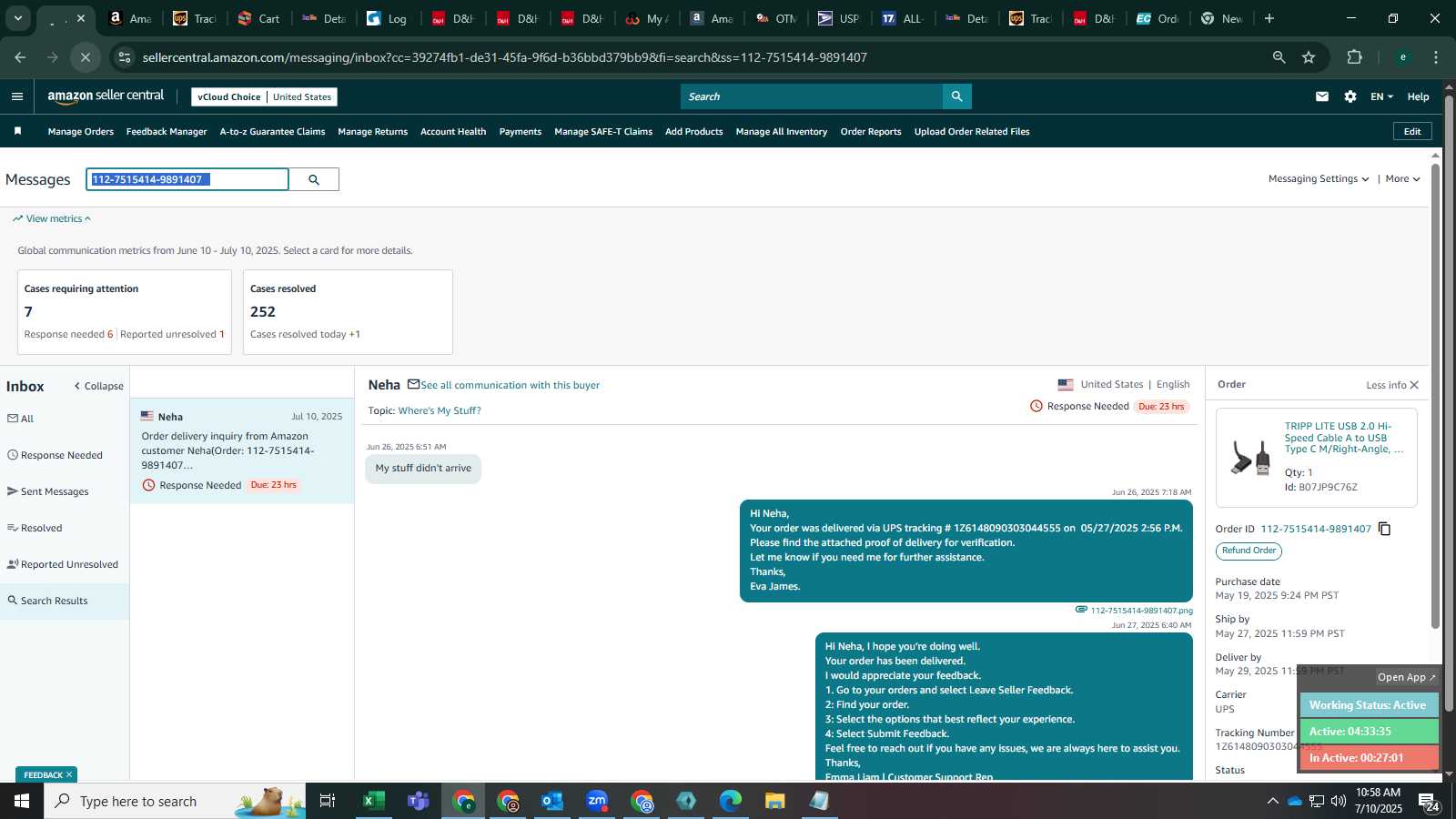
Task: Open the hamburger navigation menu
Action: tap(17, 96)
